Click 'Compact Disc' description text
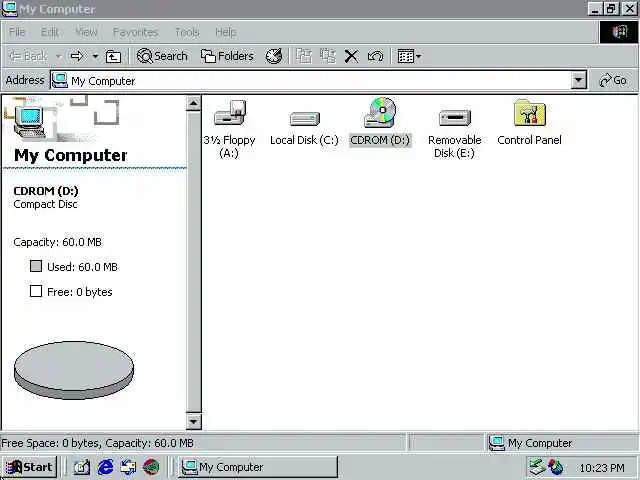The image size is (640, 480). pyautogui.click(x=45, y=204)
